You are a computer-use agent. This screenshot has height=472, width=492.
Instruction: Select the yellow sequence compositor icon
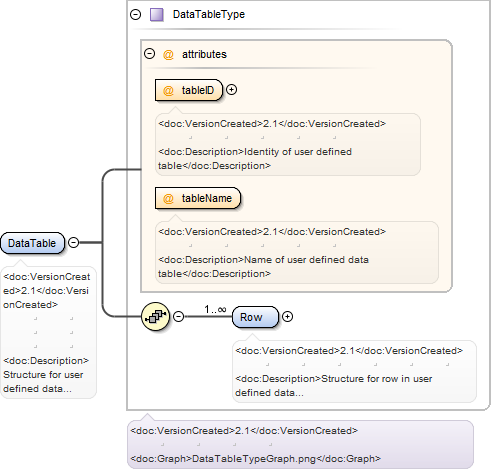(155, 316)
